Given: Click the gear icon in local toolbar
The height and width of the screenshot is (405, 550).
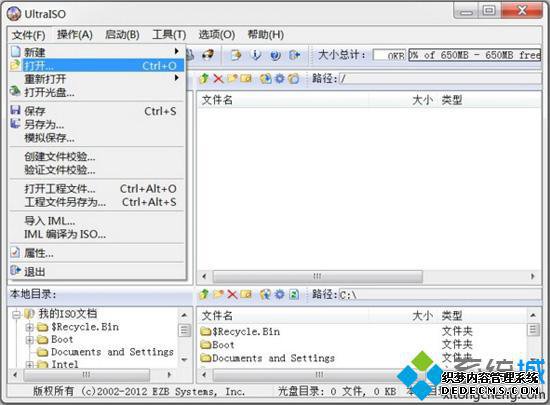Looking at the screenshot, I should 280,294.
